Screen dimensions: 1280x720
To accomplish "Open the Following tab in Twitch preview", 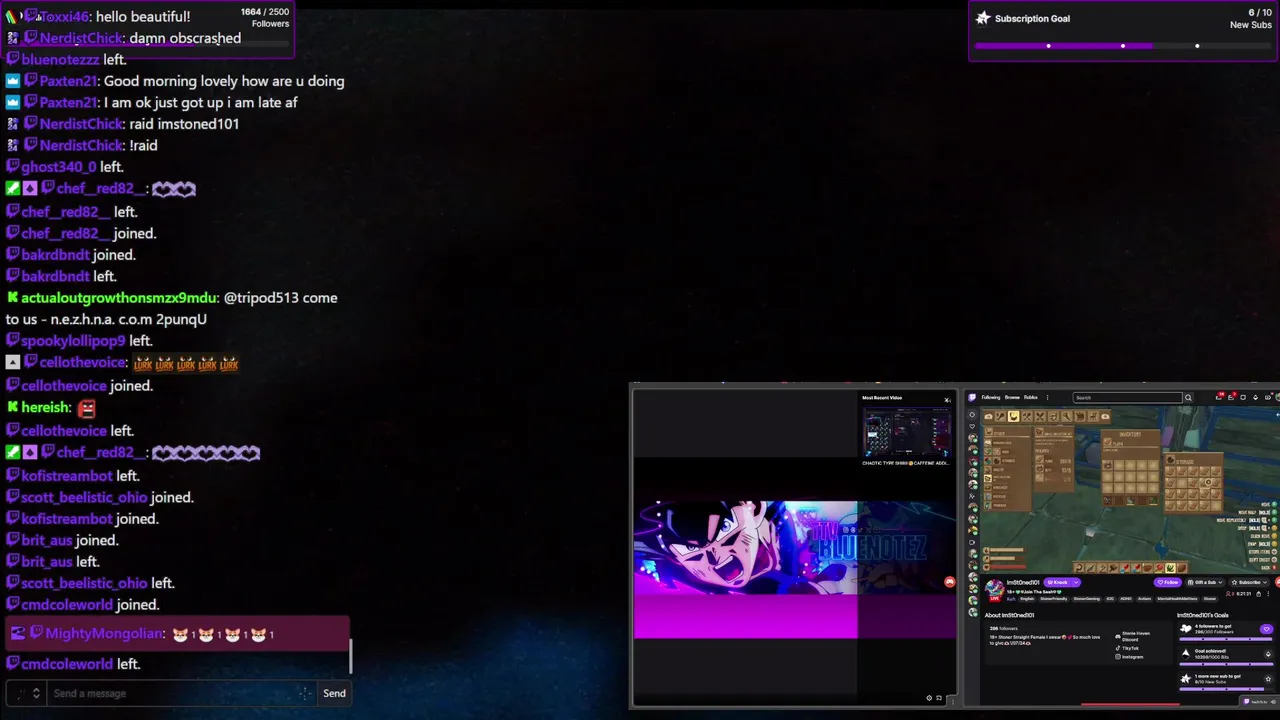I will [991, 397].
